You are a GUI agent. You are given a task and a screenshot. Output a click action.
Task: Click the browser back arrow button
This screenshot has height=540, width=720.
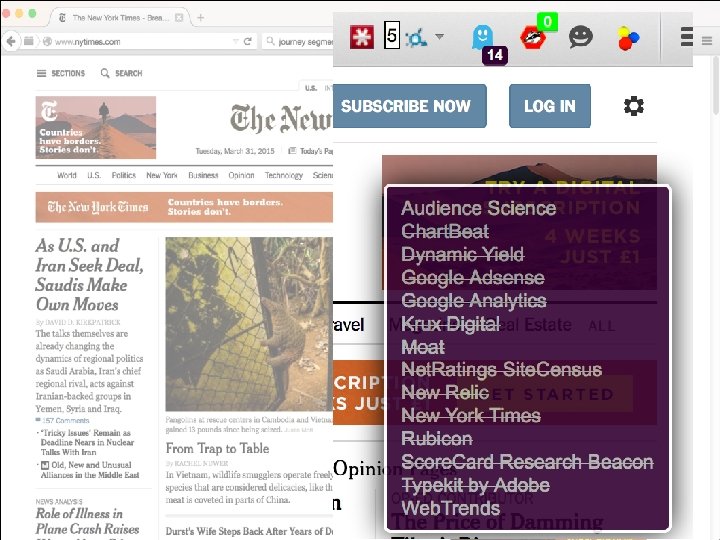pos(11,41)
